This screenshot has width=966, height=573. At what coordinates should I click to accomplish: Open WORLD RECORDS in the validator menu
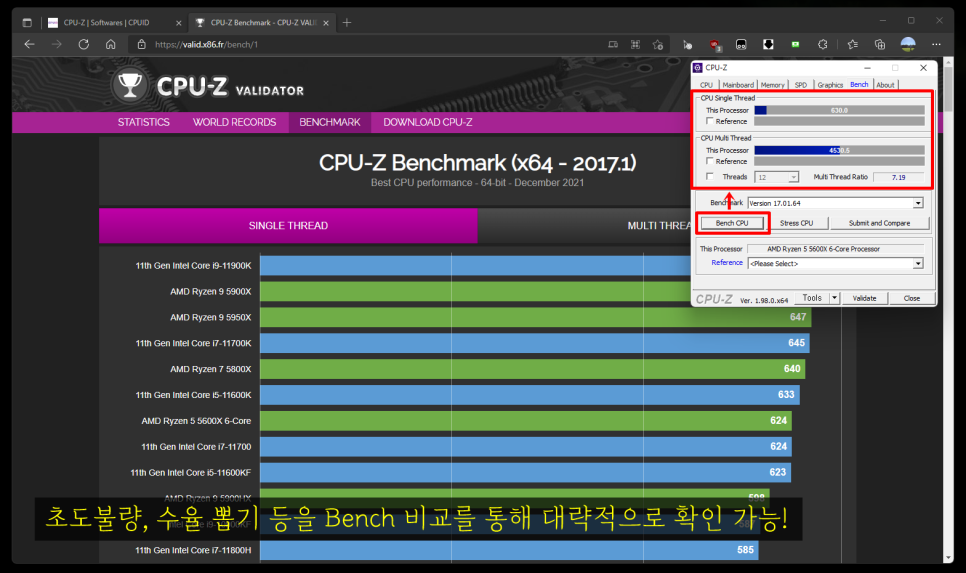[x=234, y=122]
